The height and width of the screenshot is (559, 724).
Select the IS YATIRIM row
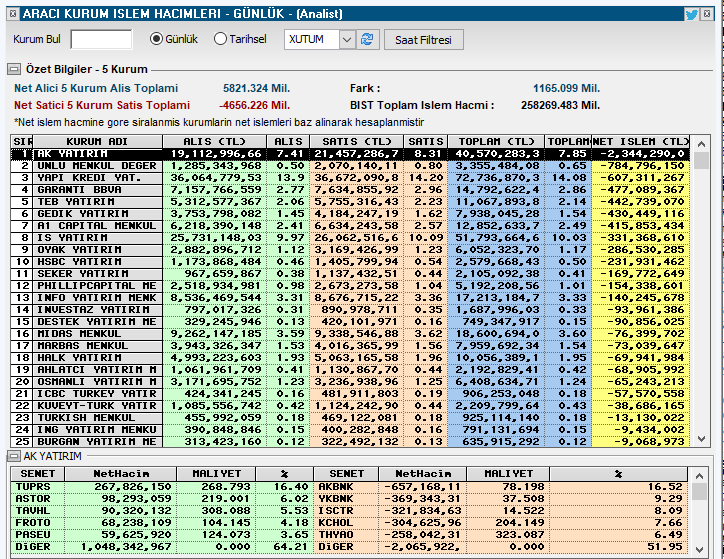[x=350, y=238]
